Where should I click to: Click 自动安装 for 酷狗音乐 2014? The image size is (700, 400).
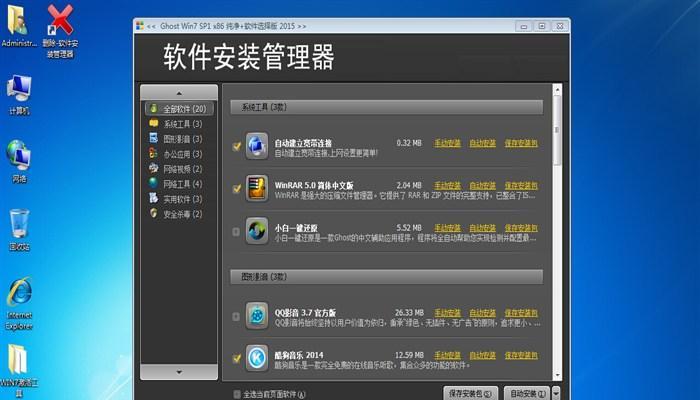483,355
